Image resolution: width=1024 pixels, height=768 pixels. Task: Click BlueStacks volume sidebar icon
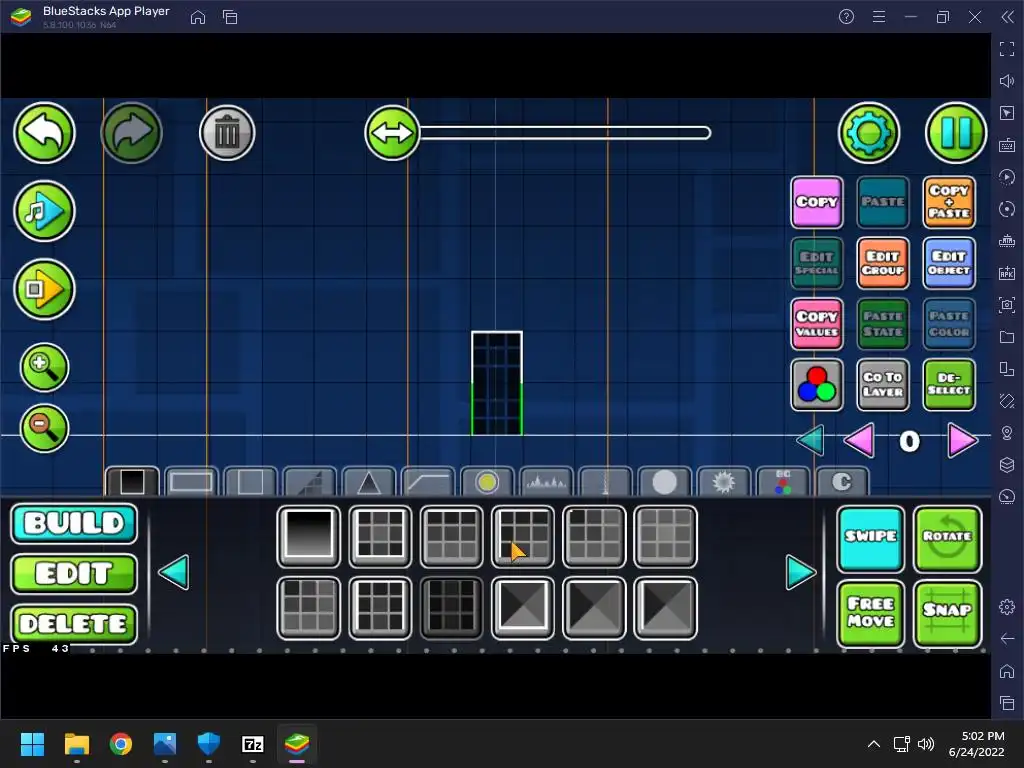click(1007, 81)
